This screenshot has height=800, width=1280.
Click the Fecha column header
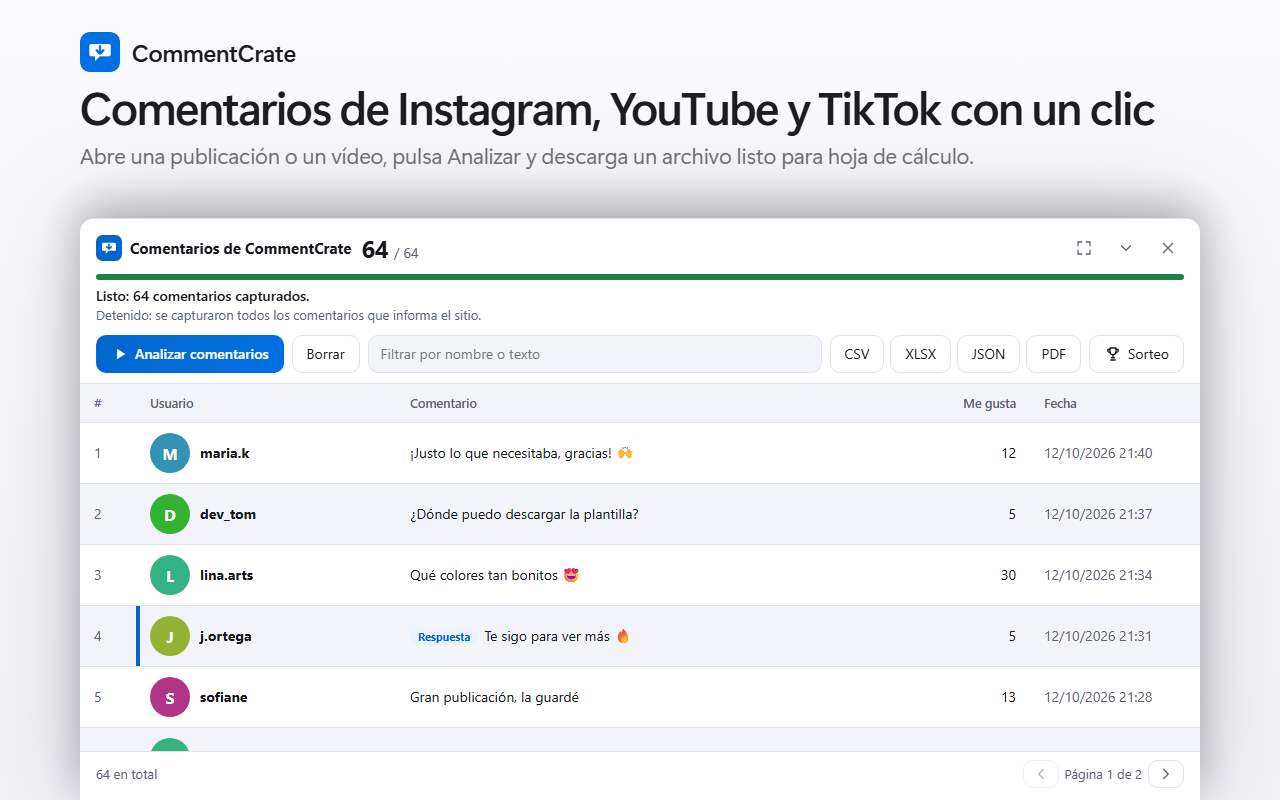point(1061,404)
